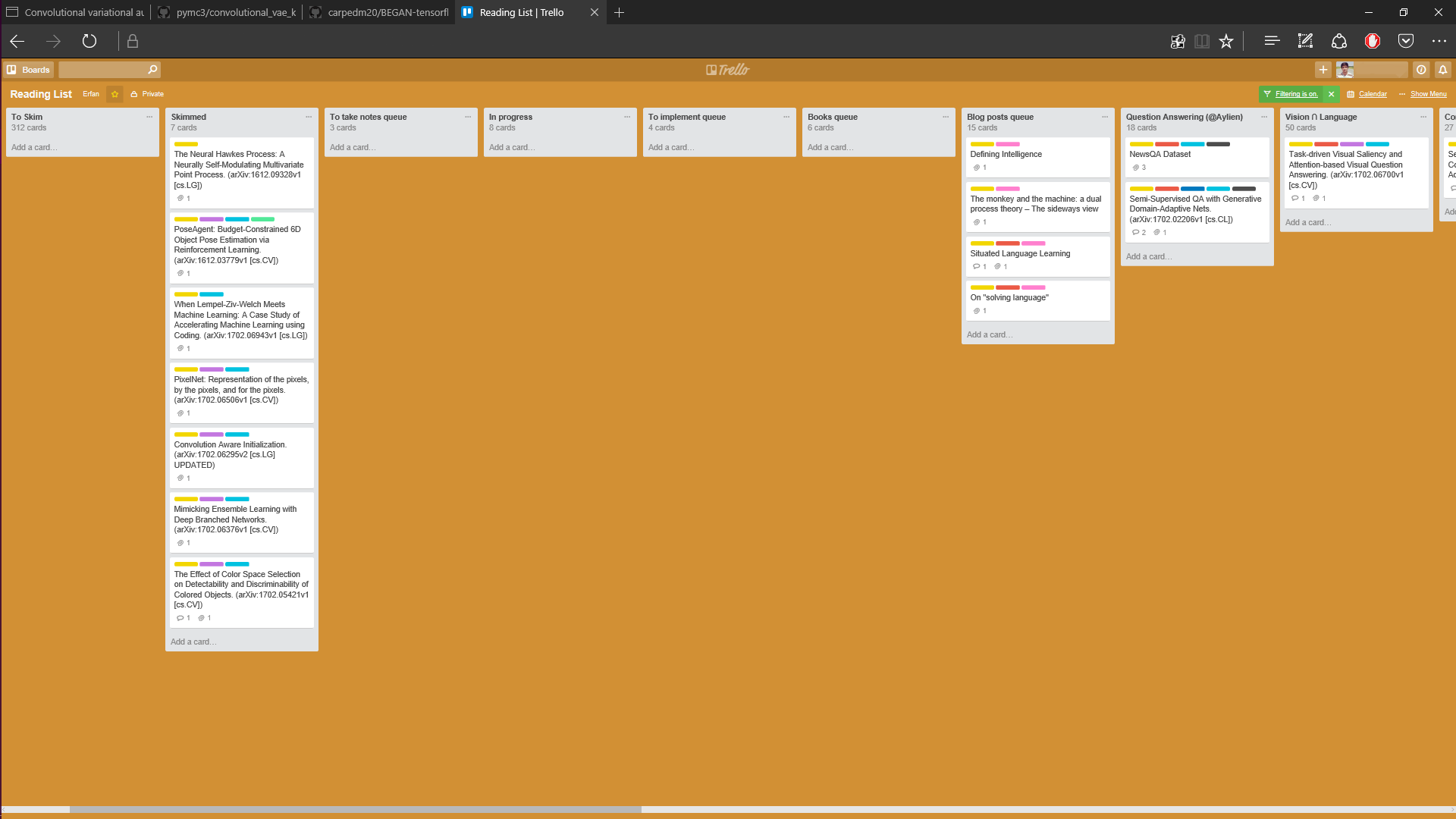
Task: Click the lock icon in browser bar
Action: (x=133, y=41)
